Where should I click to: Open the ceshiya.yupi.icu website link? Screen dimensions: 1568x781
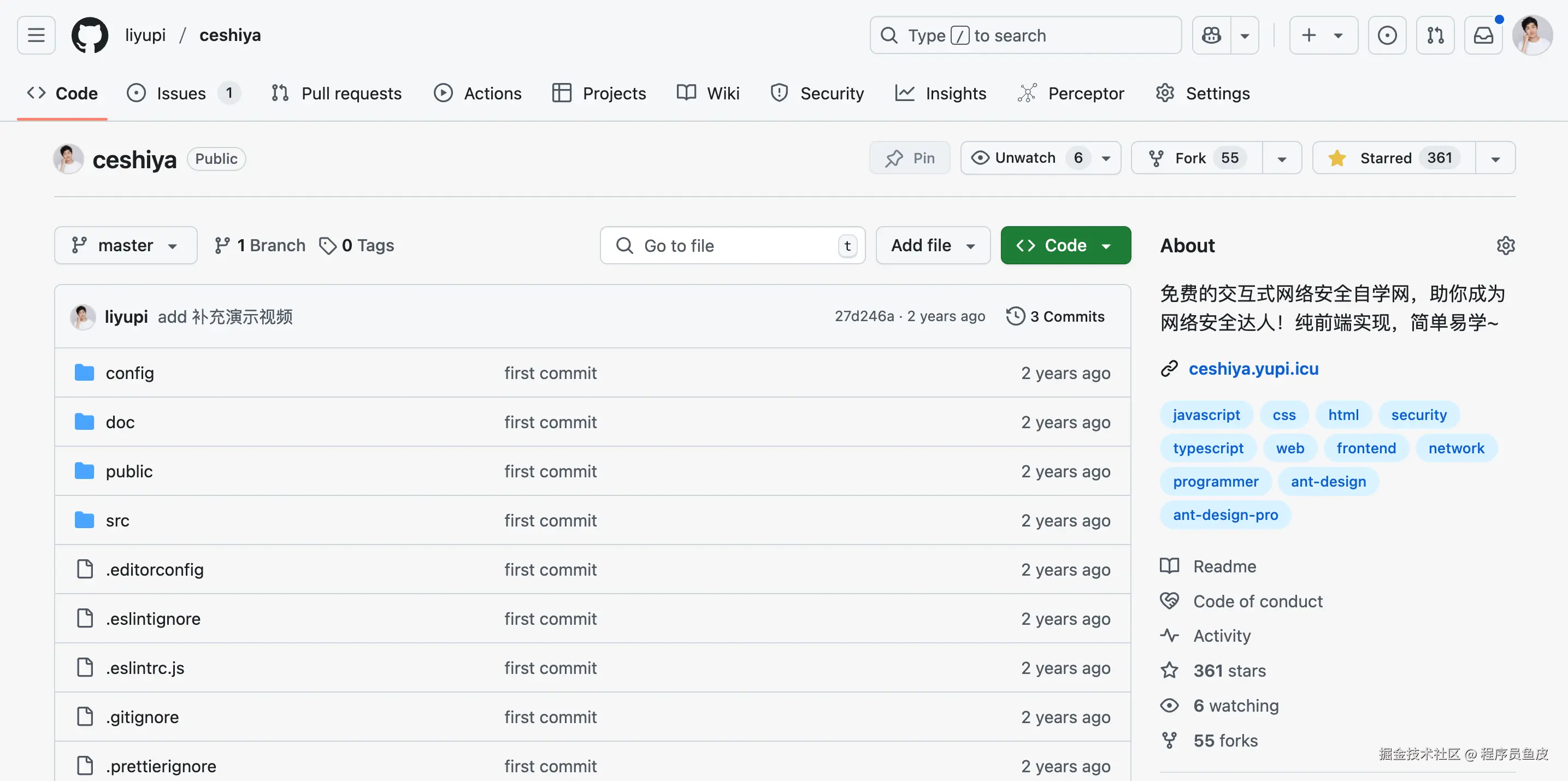click(1253, 369)
